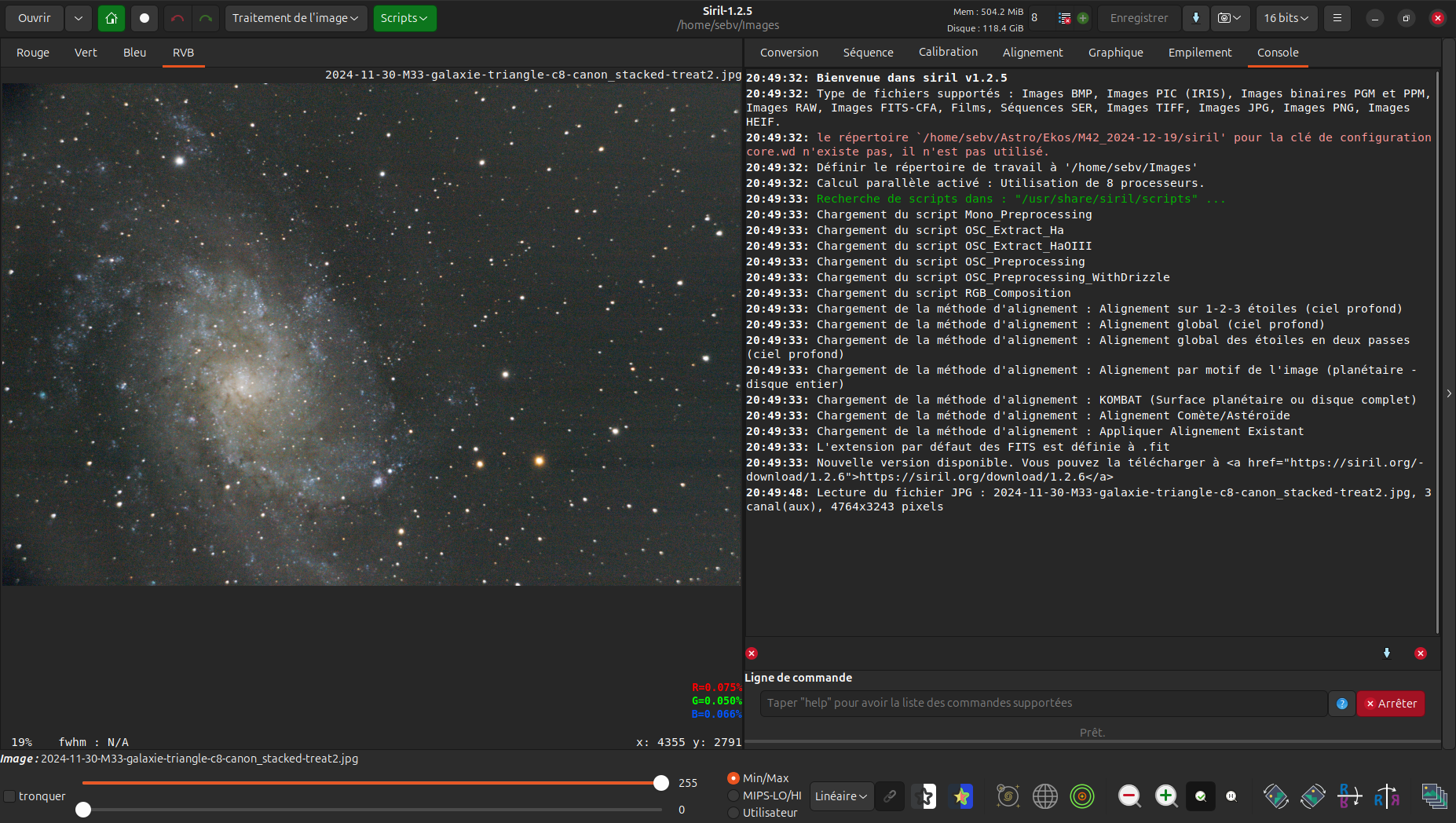Click the snapshot camera icon
This screenshot has height=823, width=1456.
(1224, 18)
